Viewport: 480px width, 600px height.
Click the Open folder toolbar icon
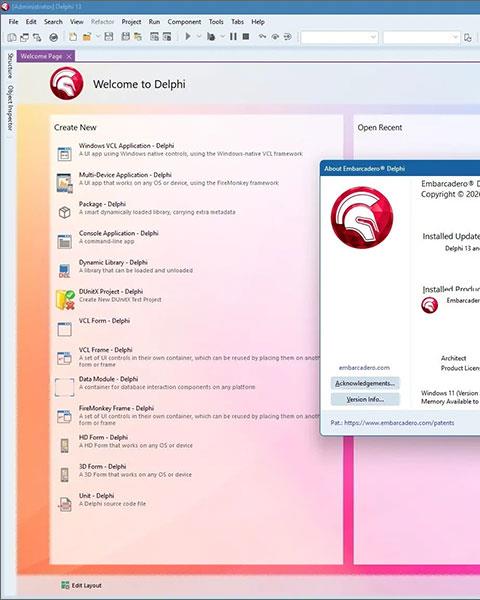coord(87,37)
